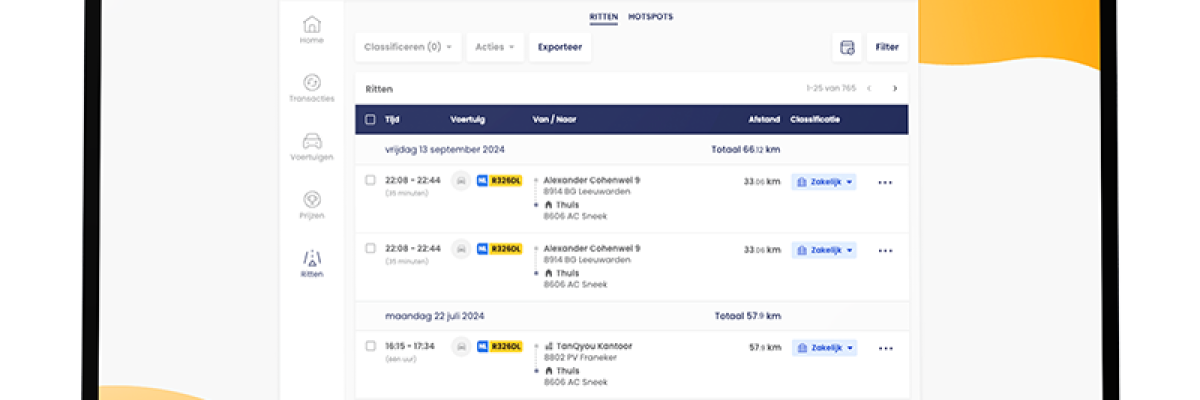Open the Transacties sidebar icon
This screenshot has height=400, width=1200.
click(x=312, y=83)
